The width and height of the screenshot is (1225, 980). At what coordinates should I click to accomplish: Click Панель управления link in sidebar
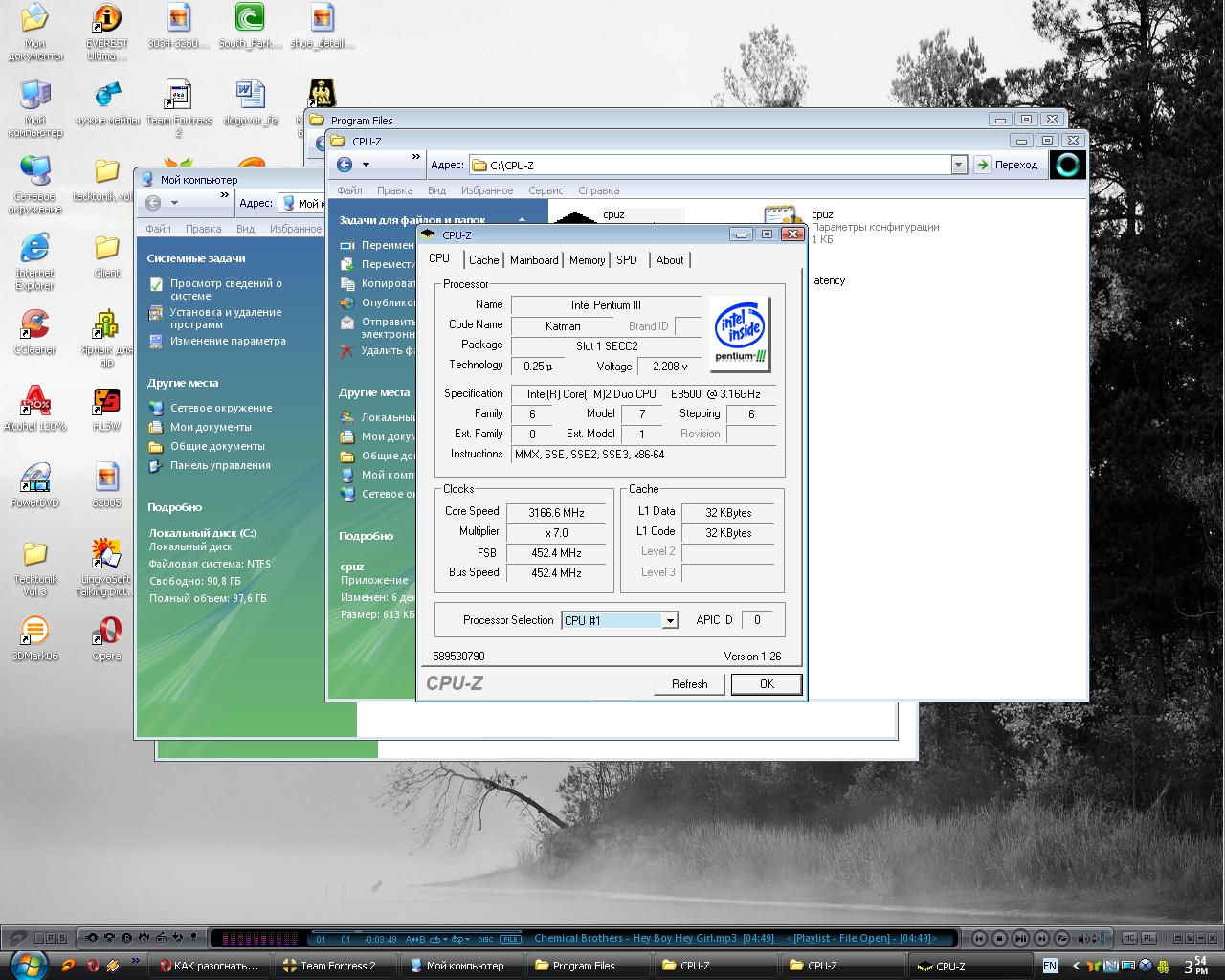[220, 465]
